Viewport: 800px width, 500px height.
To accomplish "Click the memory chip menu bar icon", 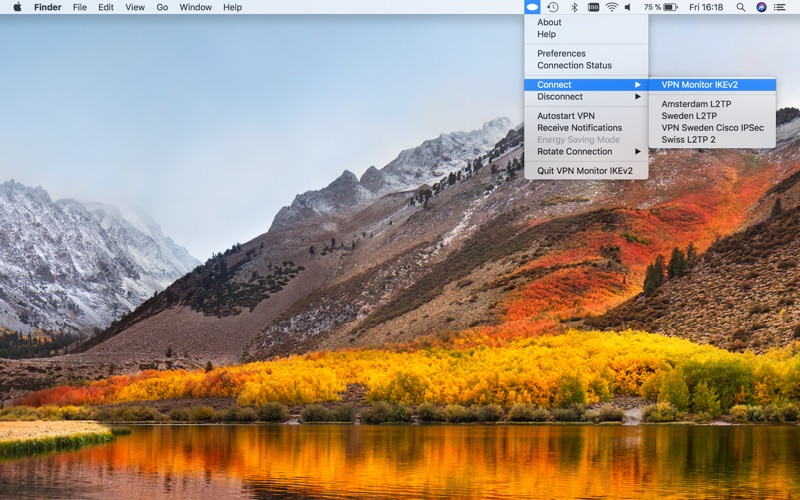I will point(593,7).
